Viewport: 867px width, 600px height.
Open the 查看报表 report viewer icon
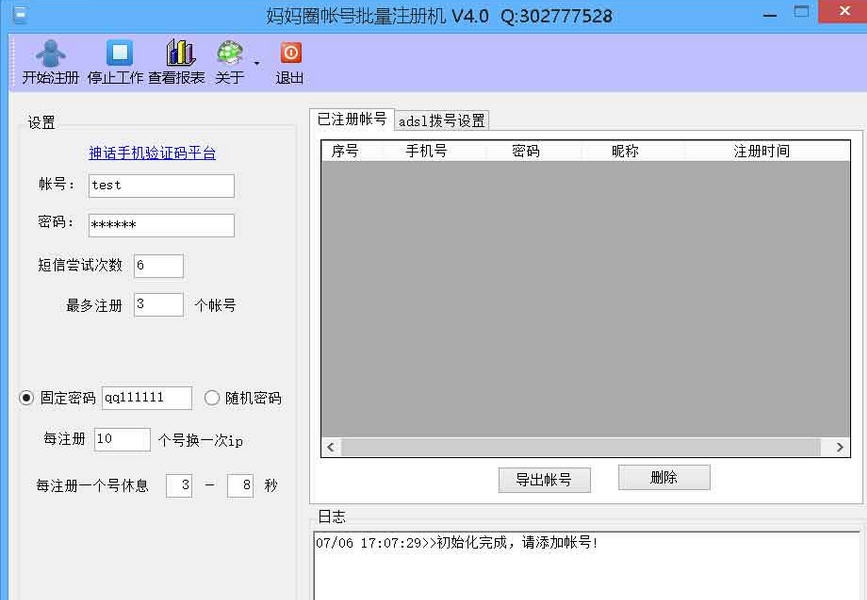(178, 60)
